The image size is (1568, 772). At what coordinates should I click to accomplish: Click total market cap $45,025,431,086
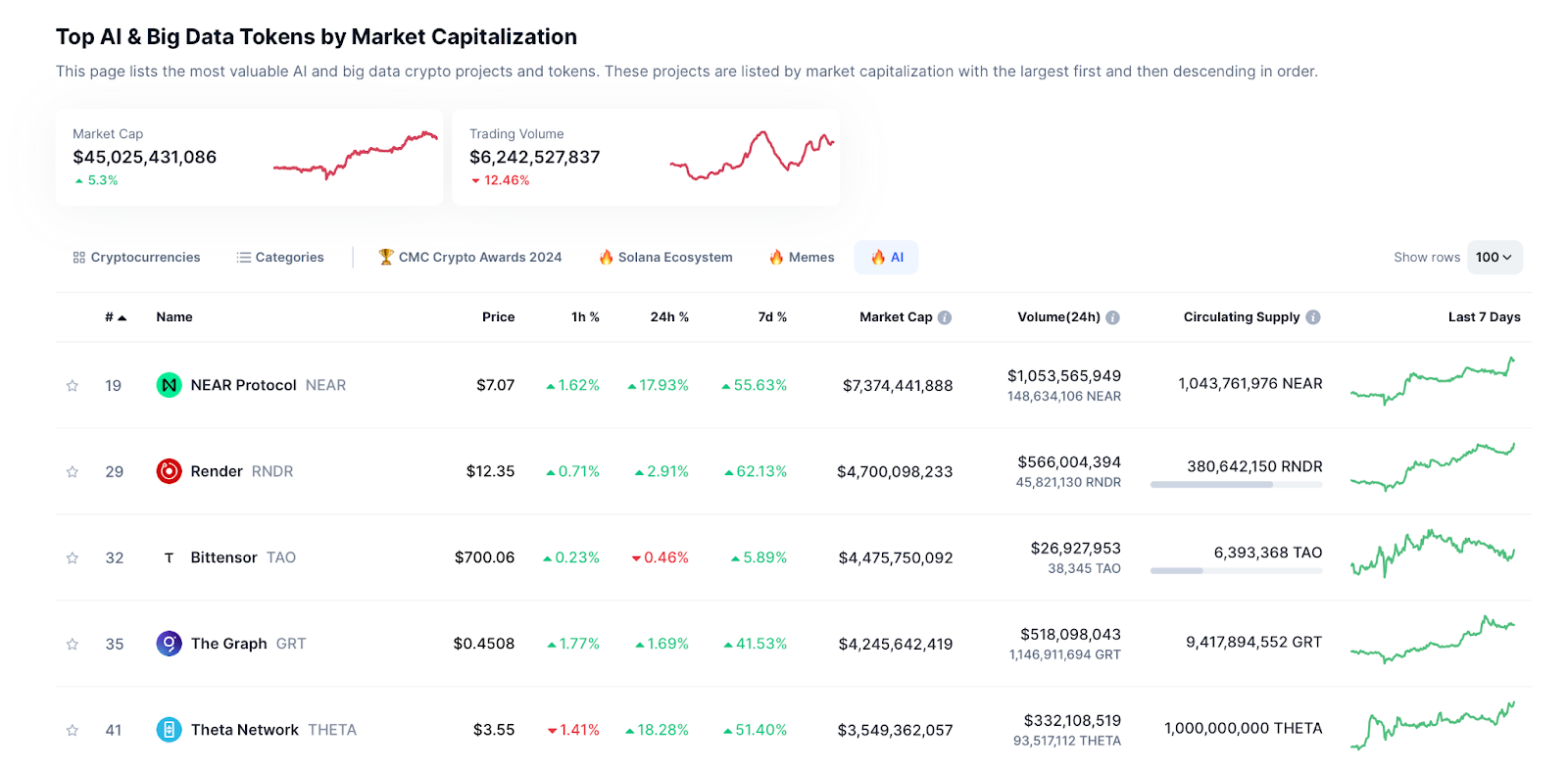point(144,157)
